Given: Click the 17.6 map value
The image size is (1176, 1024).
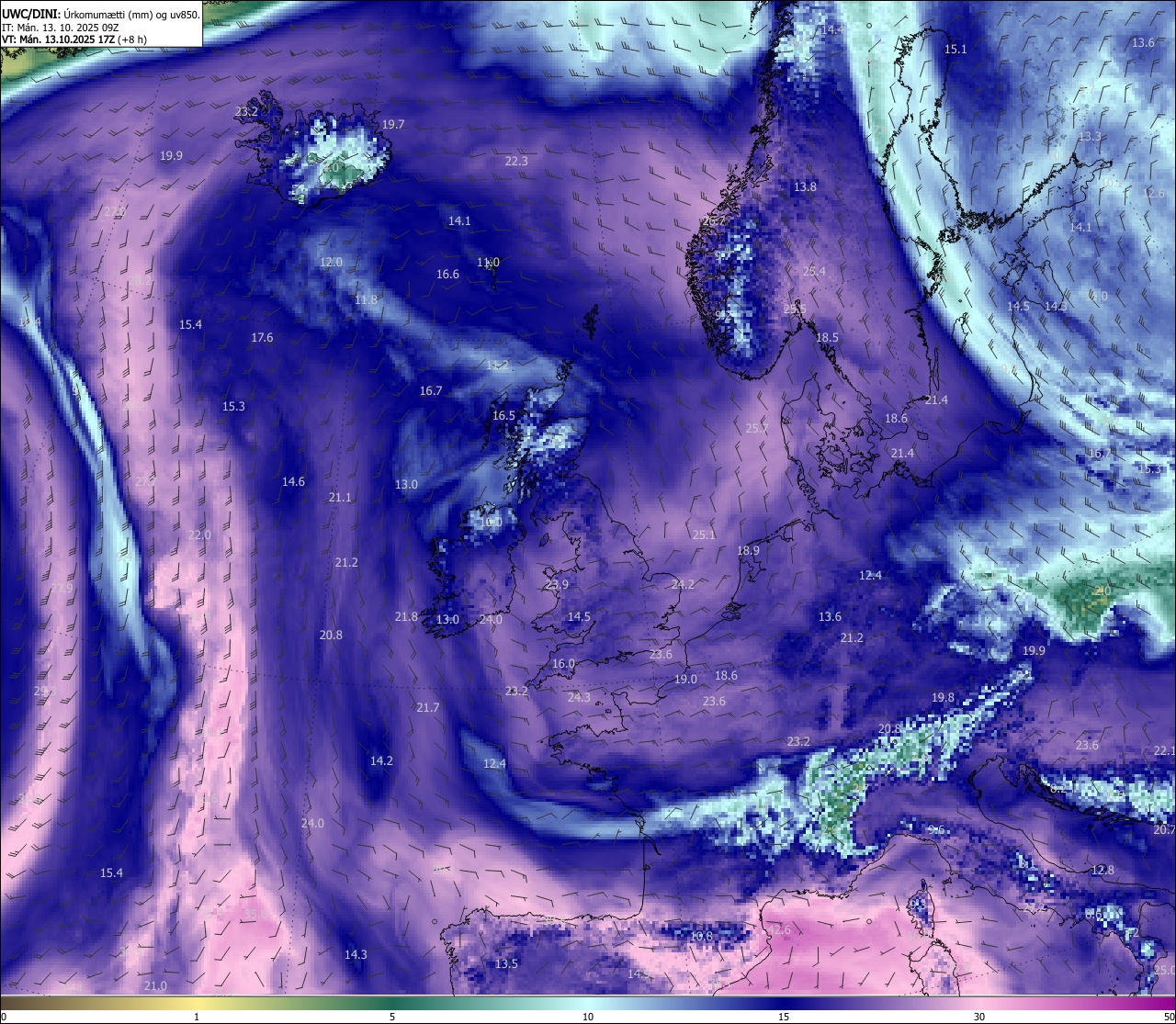Looking at the screenshot, I should point(262,337).
